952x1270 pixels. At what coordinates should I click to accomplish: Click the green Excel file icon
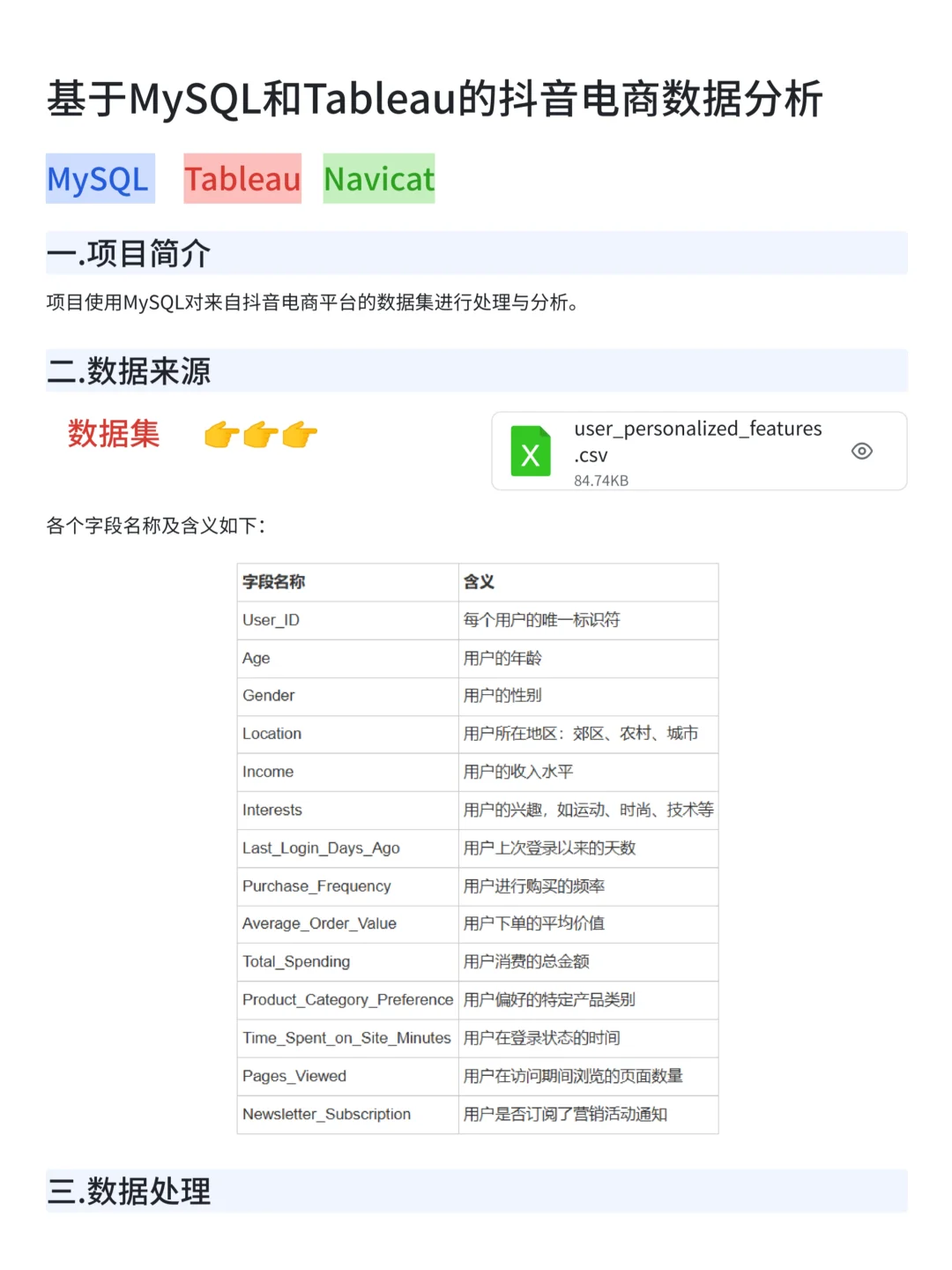531,451
